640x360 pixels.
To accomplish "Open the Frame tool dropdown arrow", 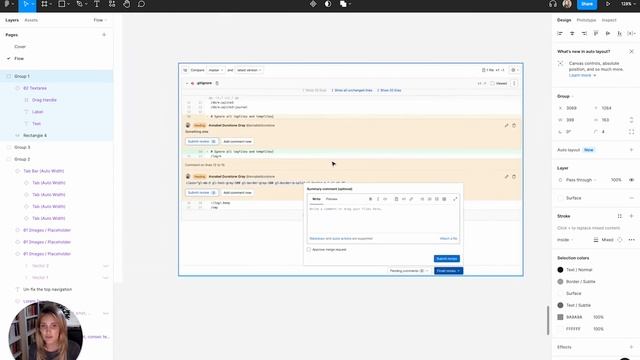I will point(51,4).
